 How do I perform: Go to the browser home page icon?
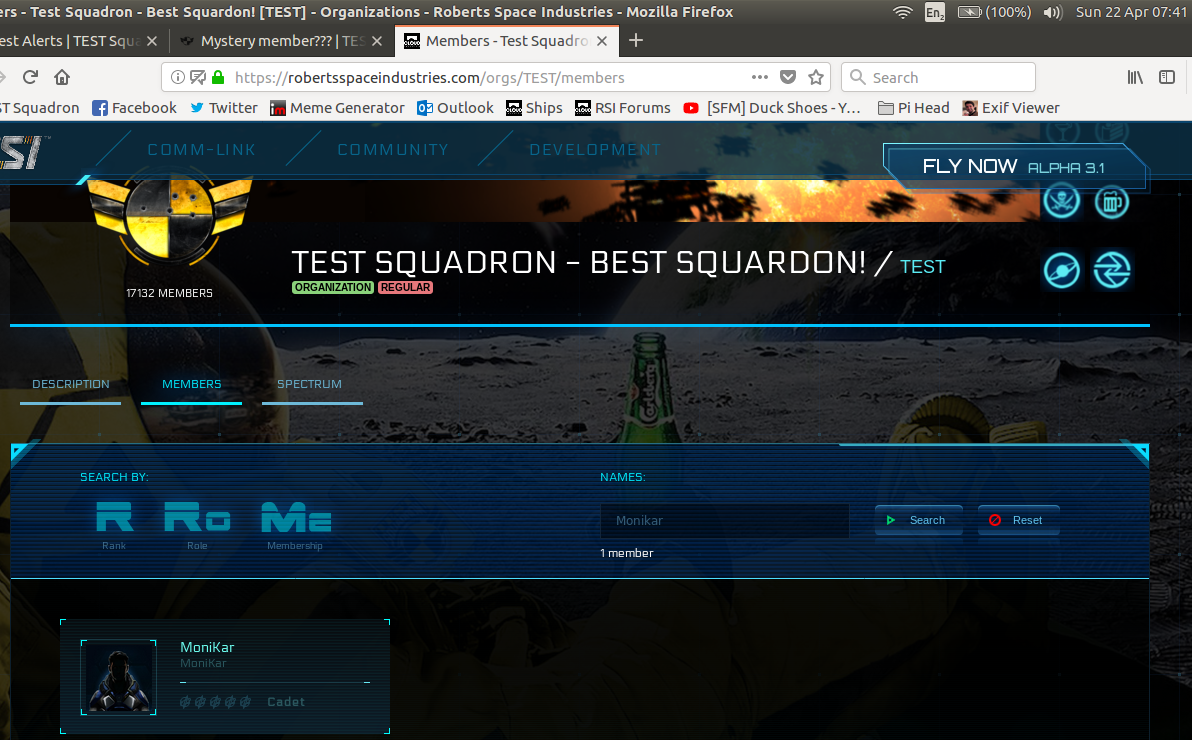pos(62,77)
